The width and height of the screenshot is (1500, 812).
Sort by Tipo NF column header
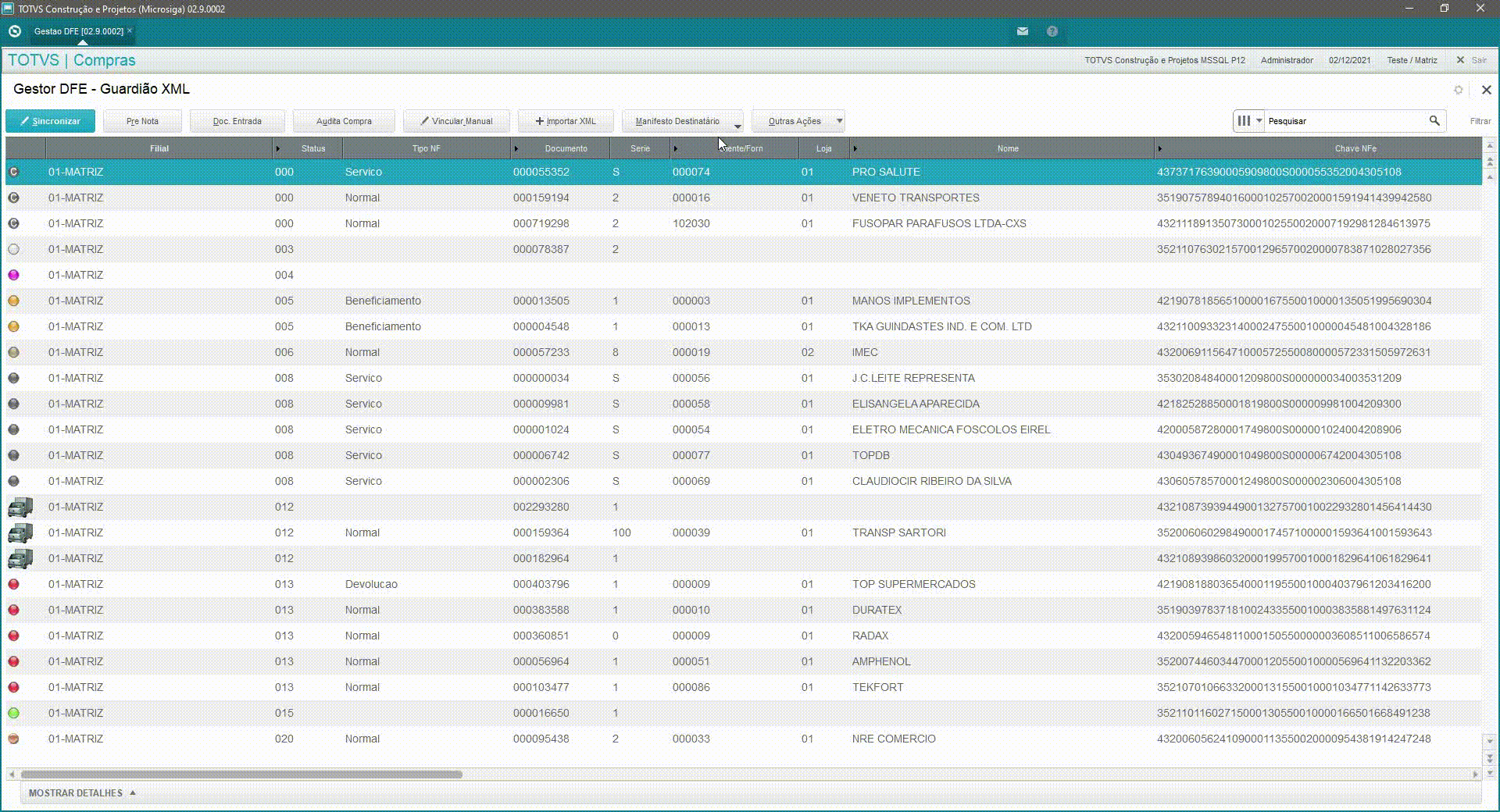point(427,148)
